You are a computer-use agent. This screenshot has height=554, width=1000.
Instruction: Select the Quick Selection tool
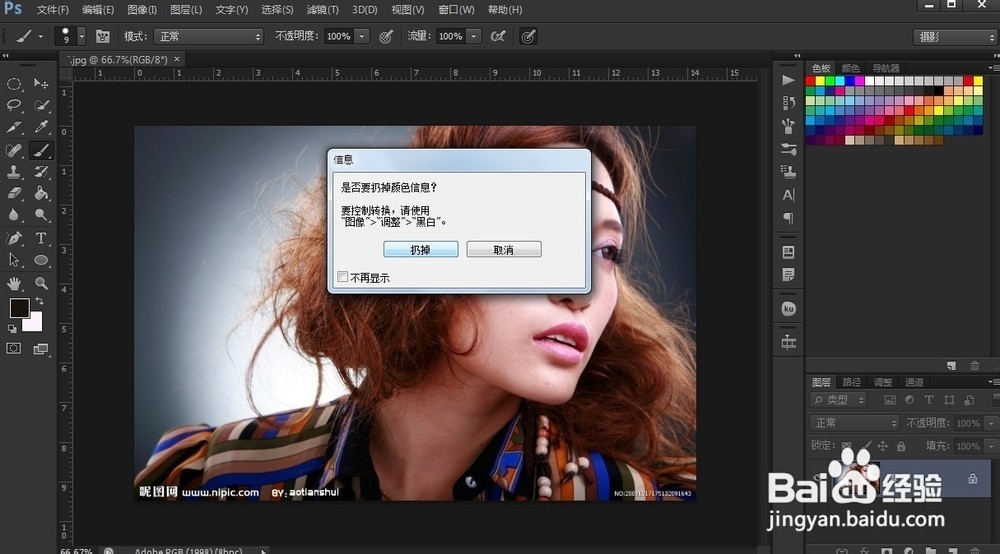pyautogui.click(x=41, y=105)
